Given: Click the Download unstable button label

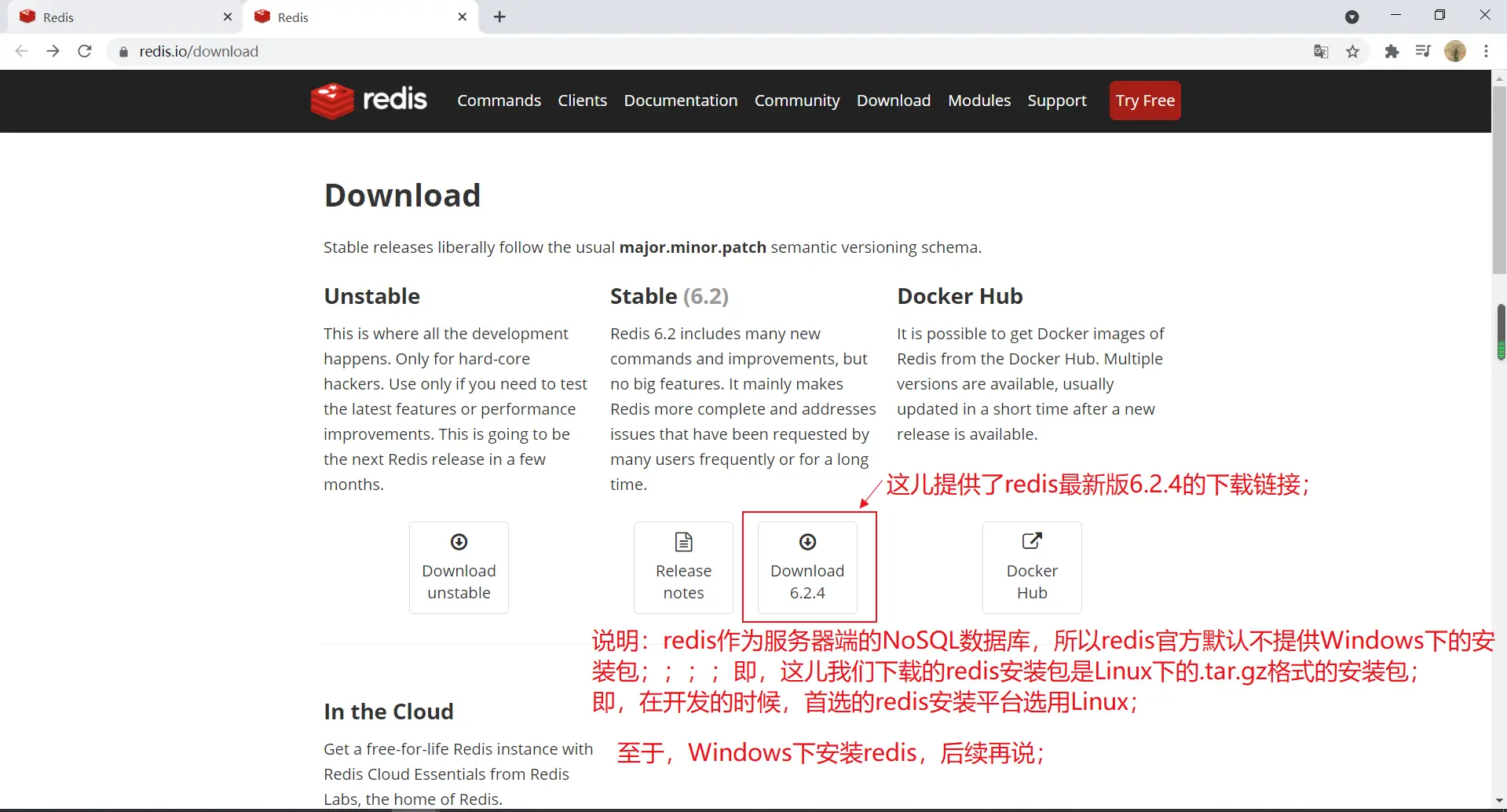Looking at the screenshot, I should 459,582.
